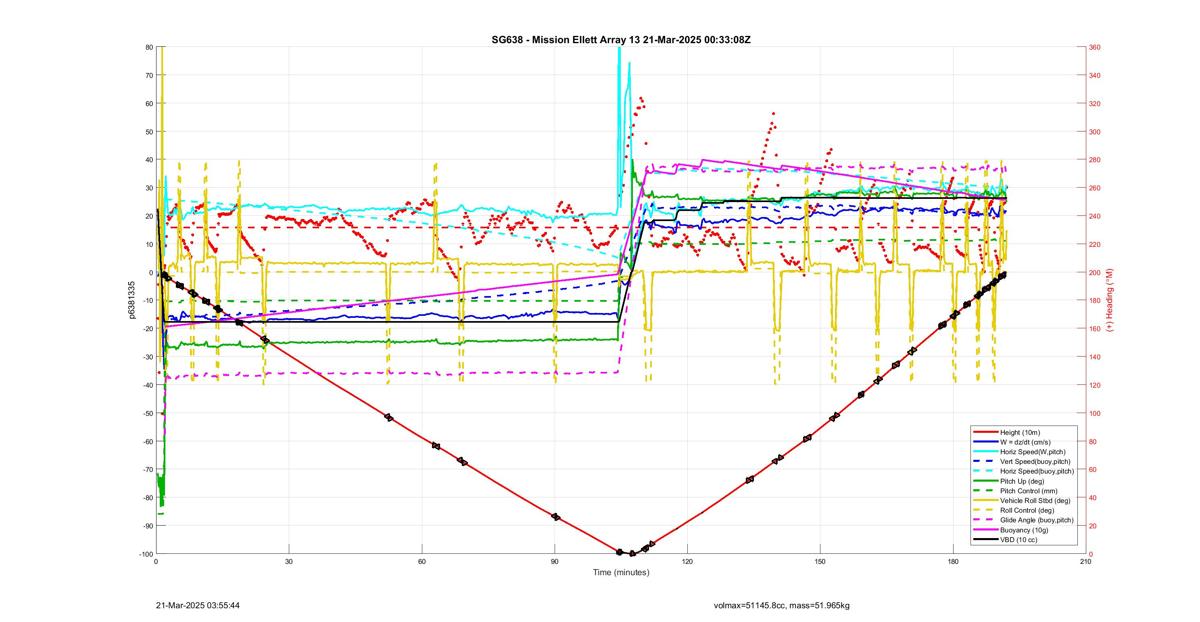Click heading axis tick label '320'
This screenshot has width=1200, height=622.
1094,103
